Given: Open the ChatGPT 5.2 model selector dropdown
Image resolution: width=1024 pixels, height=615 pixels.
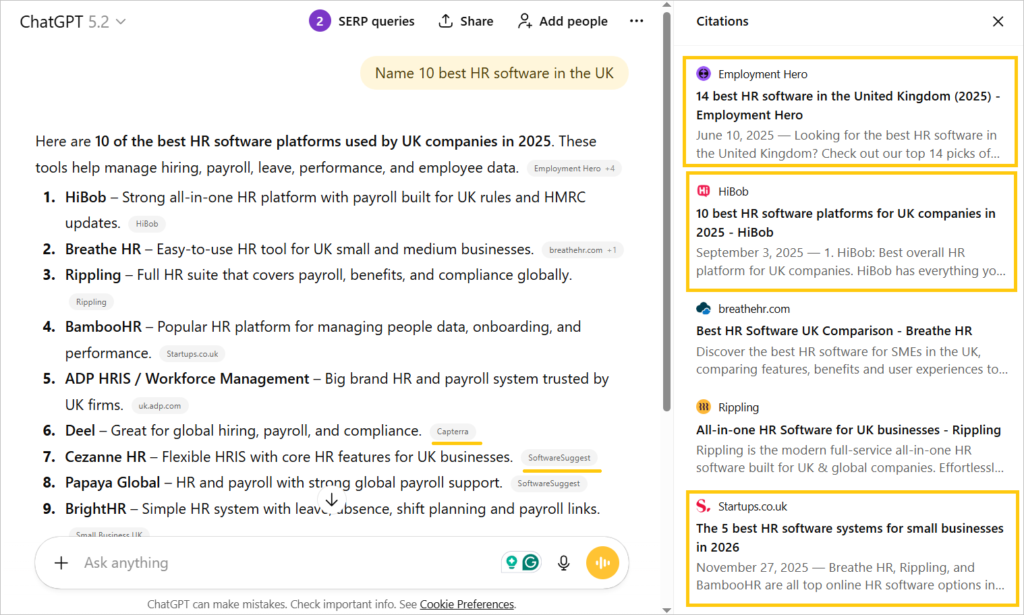Looking at the screenshot, I should click(x=73, y=21).
